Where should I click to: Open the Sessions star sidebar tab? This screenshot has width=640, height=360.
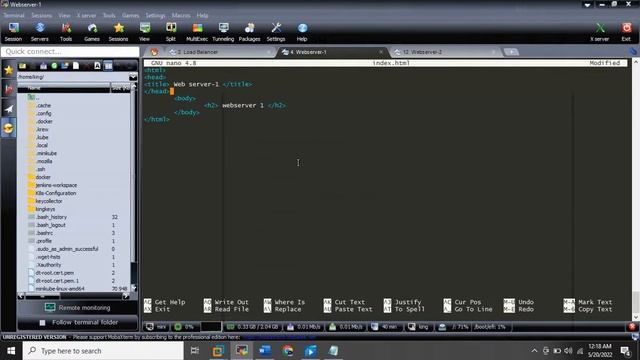click(9, 70)
